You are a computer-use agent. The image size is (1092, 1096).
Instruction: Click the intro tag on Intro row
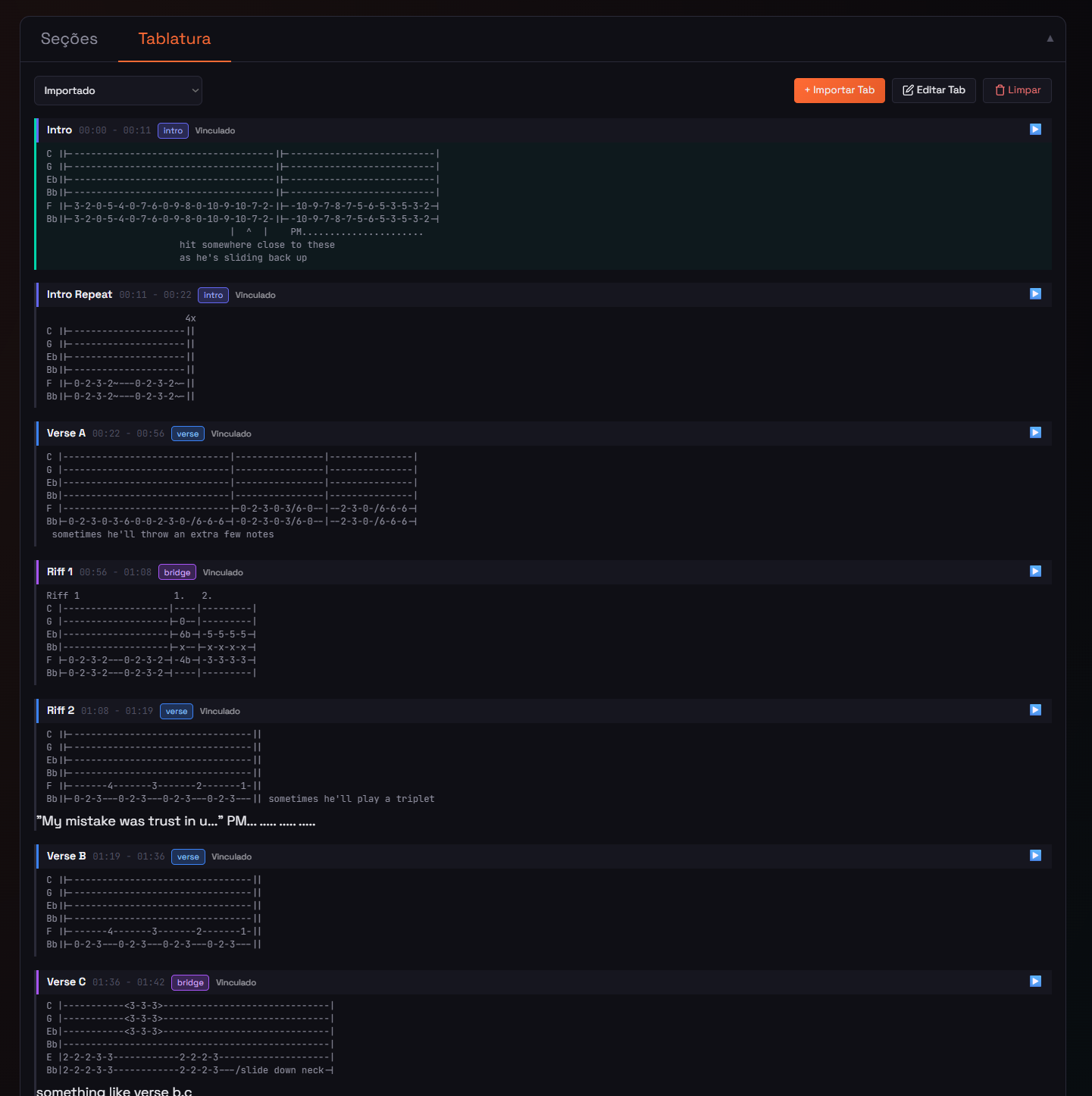(173, 130)
